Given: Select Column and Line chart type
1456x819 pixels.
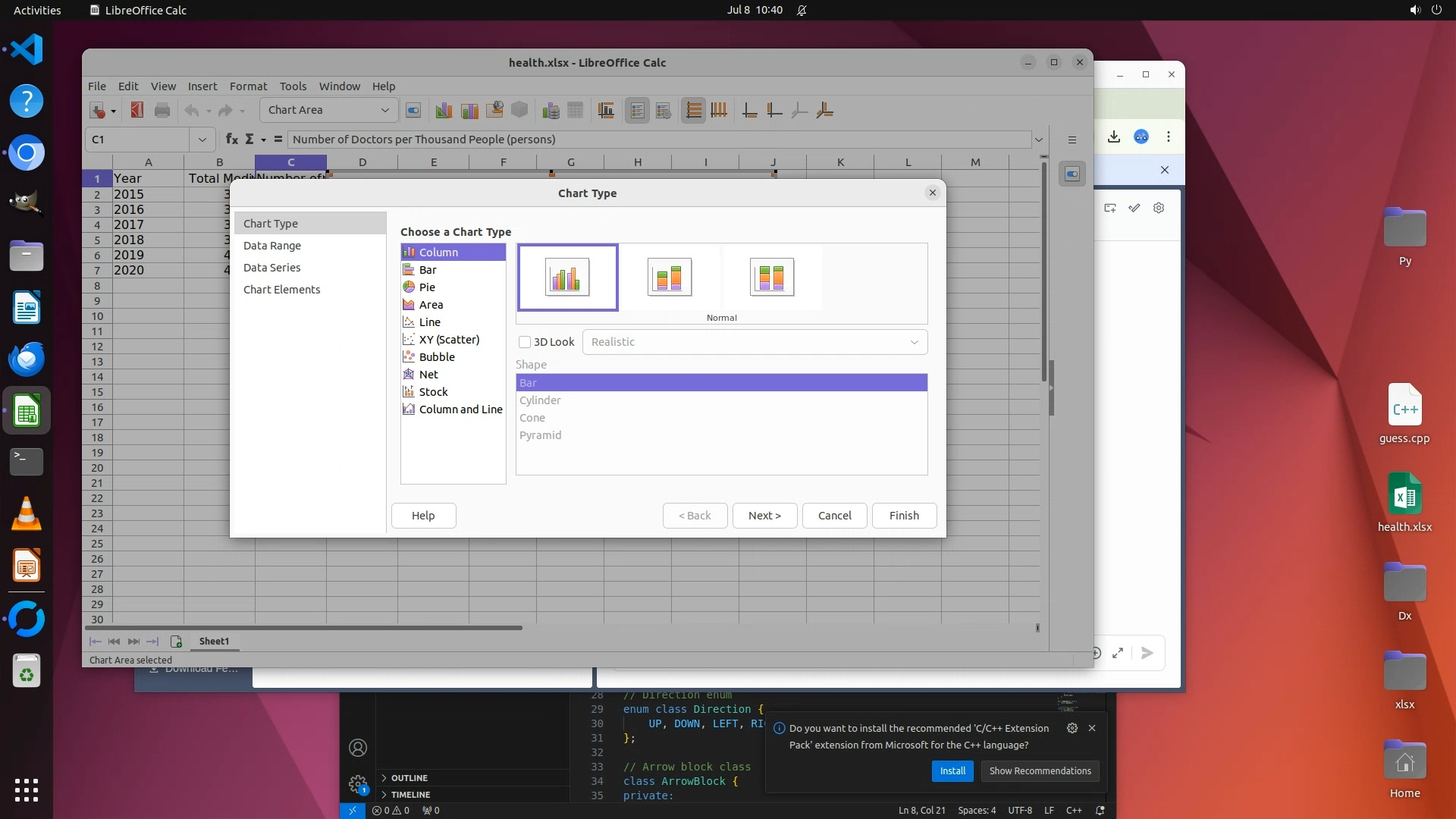Looking at the screenshot, I should (460, 409).
